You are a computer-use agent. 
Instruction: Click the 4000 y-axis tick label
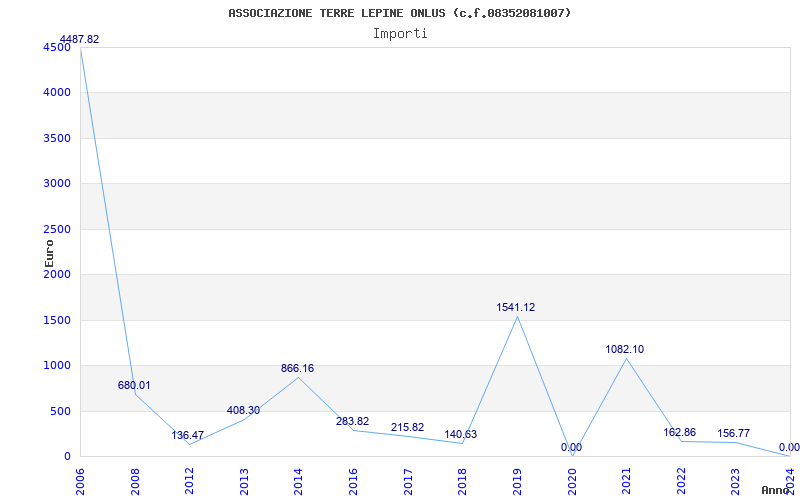(x=57, y=93)
